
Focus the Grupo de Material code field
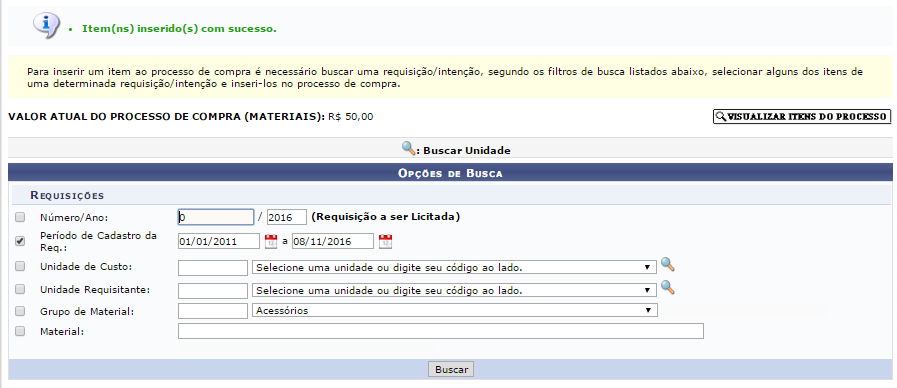click(213, 311)
